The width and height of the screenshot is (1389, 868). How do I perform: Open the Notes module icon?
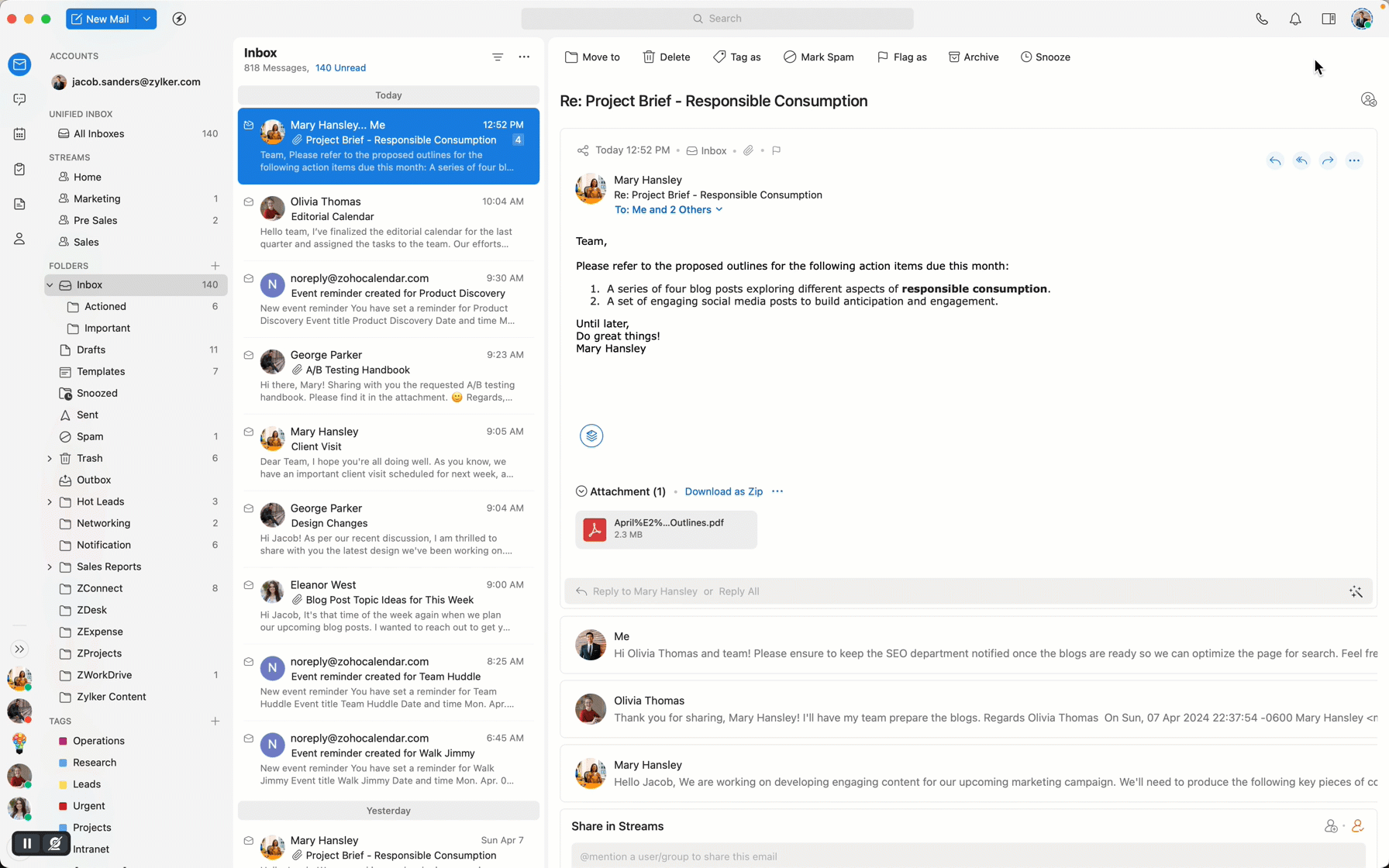pos(19,204)
